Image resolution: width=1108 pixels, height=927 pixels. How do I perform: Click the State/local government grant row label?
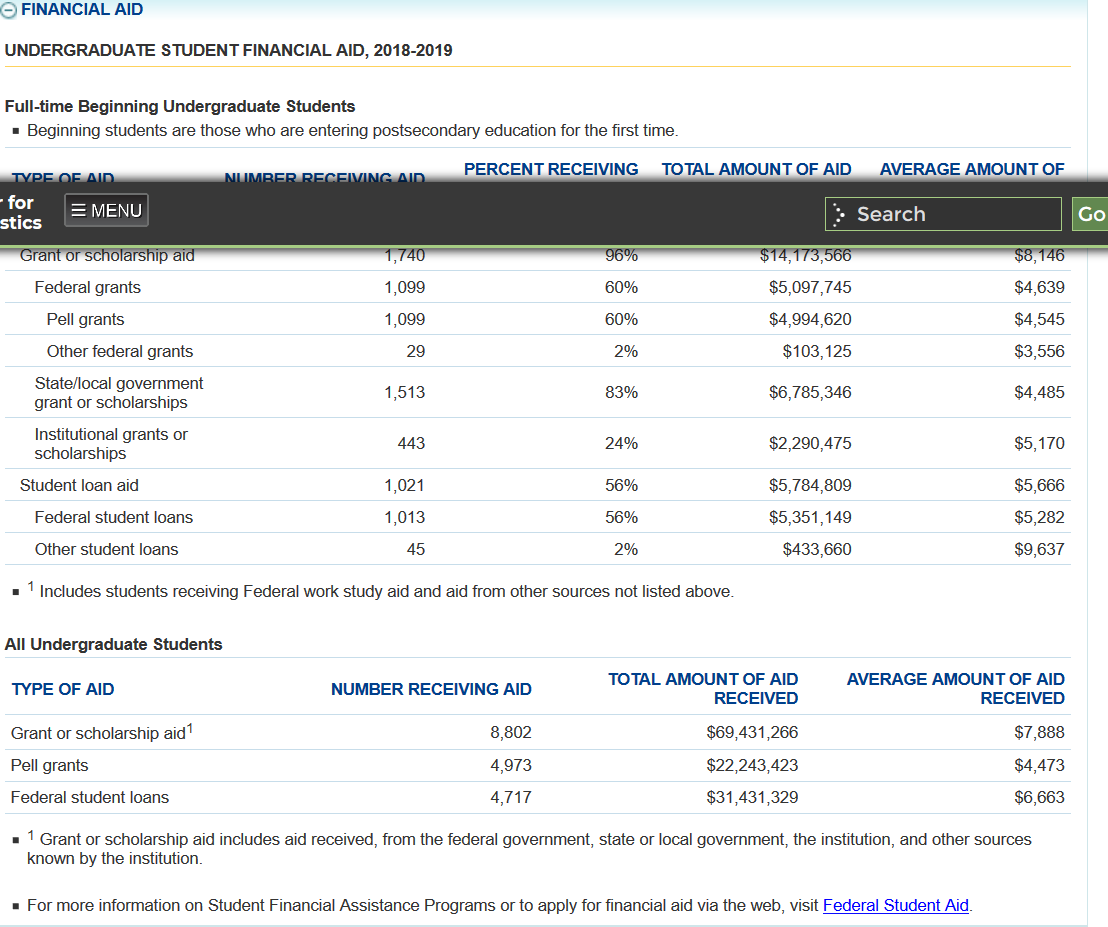[x=118, y=393]
